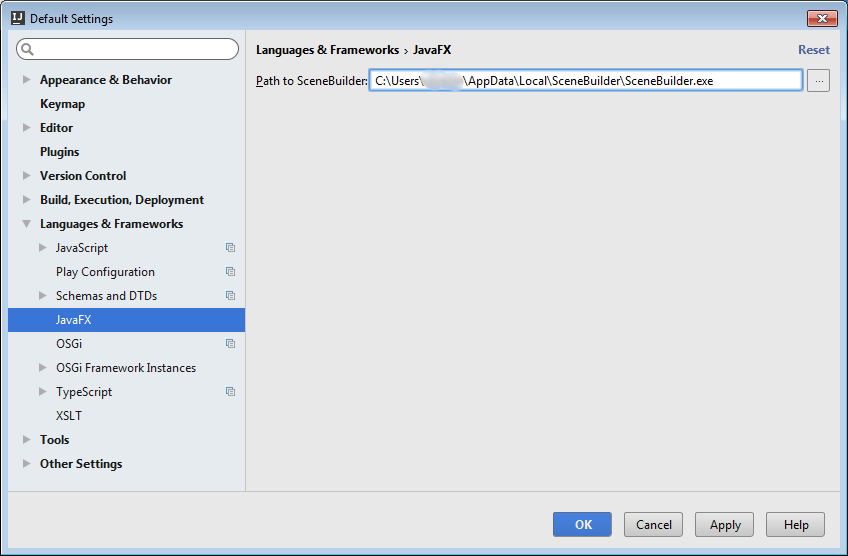Click the JavaFX breadcrumb heading
Viewport: 848px width, 556px height.
[432, 50]
